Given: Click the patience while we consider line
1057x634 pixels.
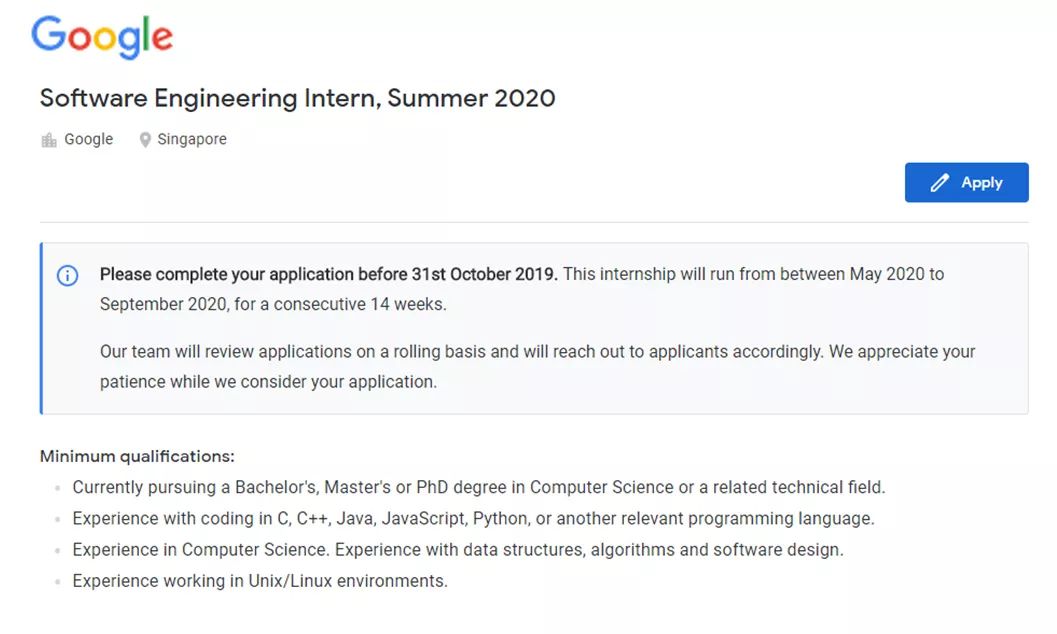Looking at the screenshot, I should [268, 381].
